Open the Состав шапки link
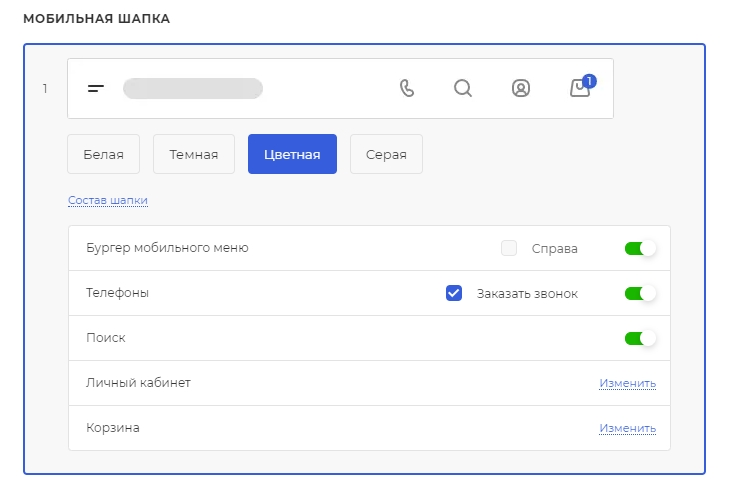 pyautogui.click(x=108, y=200)
